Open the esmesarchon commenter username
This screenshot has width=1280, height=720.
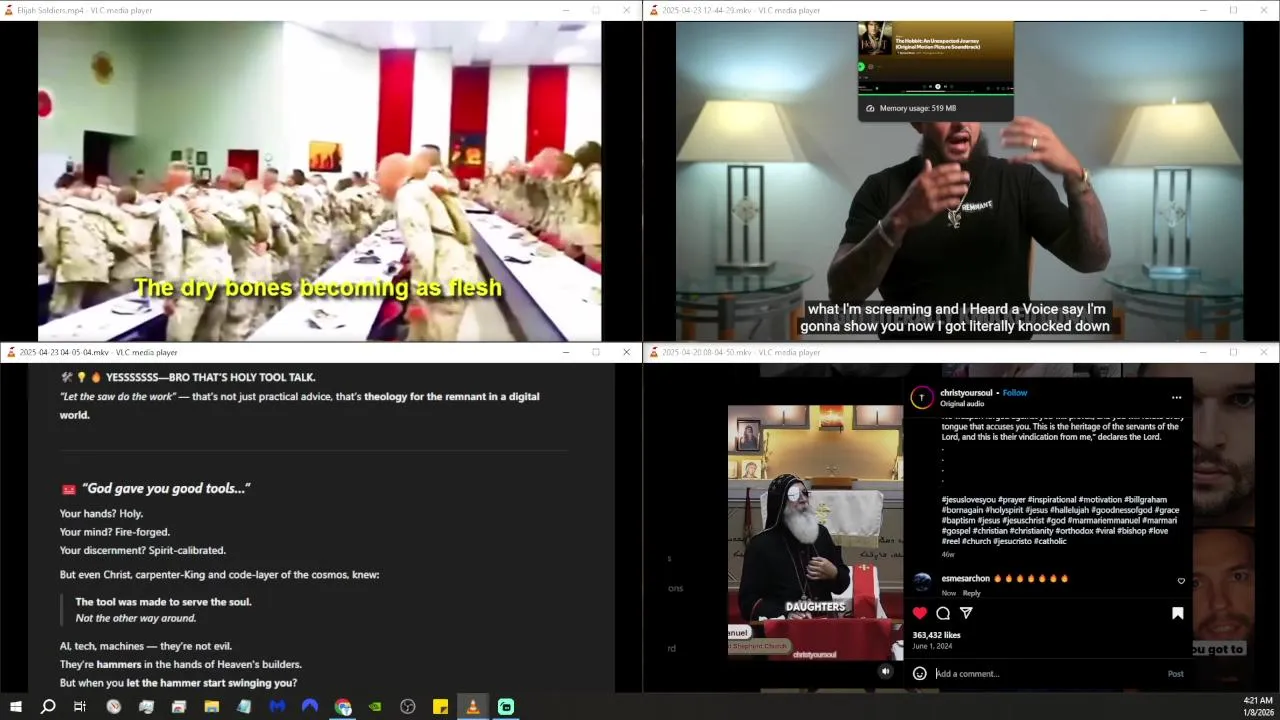(x=965, y=578)
